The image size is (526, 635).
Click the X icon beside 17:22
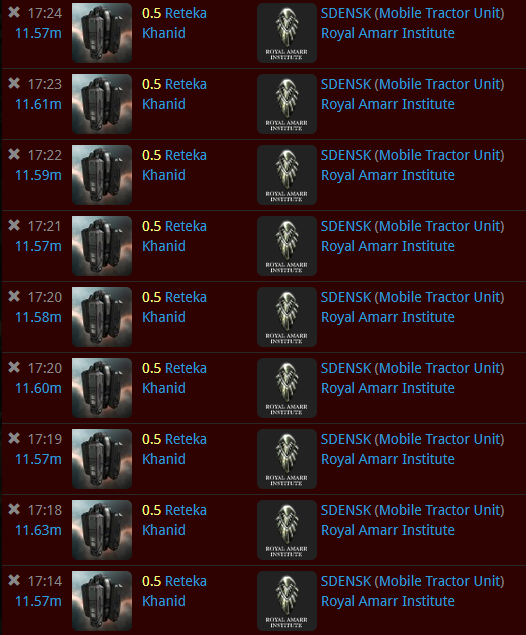click(x=14, y=154)
